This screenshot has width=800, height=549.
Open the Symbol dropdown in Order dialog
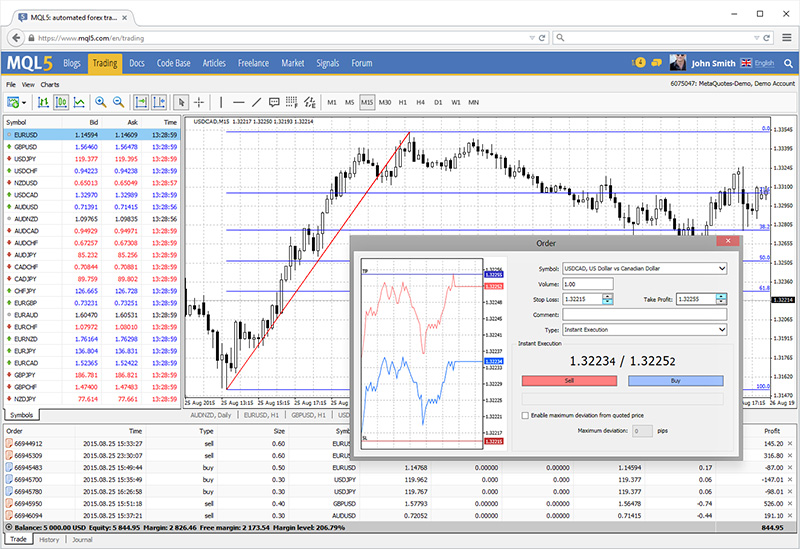click(720, 268)
